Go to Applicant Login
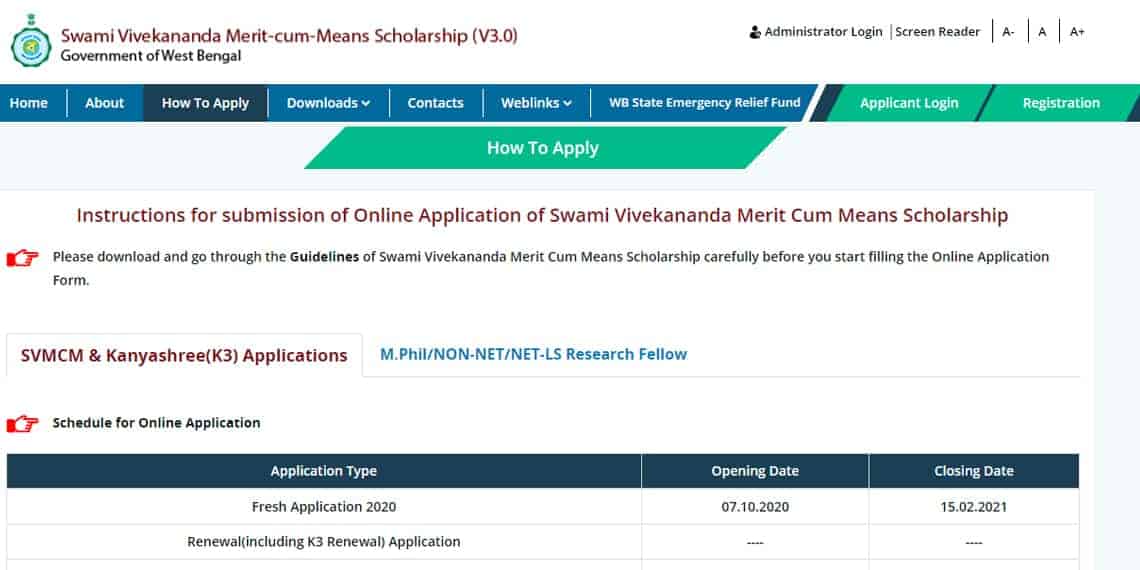Viewport: 1140px width, 570px height. pos(909,103)
